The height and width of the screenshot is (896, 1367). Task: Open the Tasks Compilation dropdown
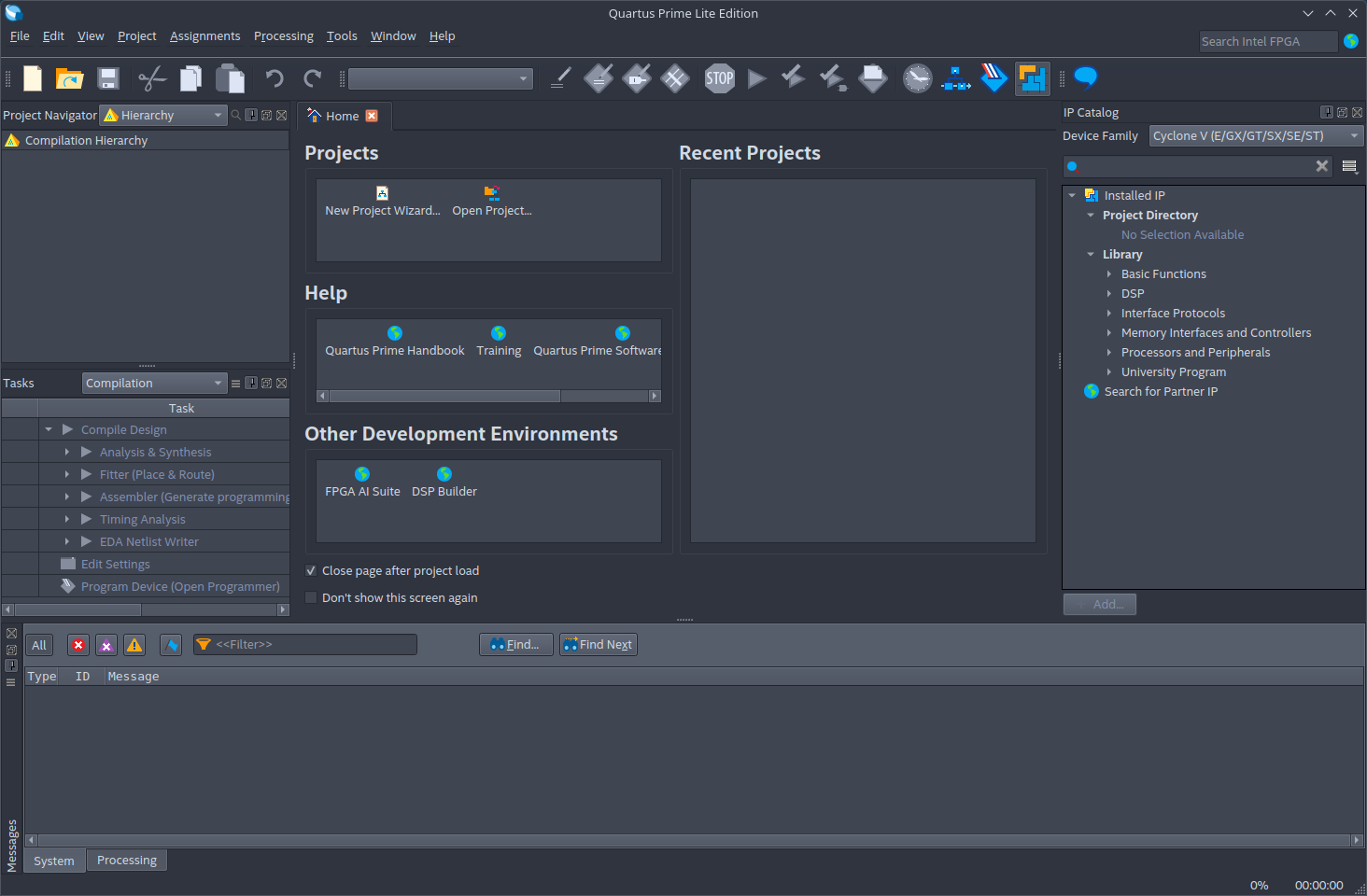click(x=154, y=384)
